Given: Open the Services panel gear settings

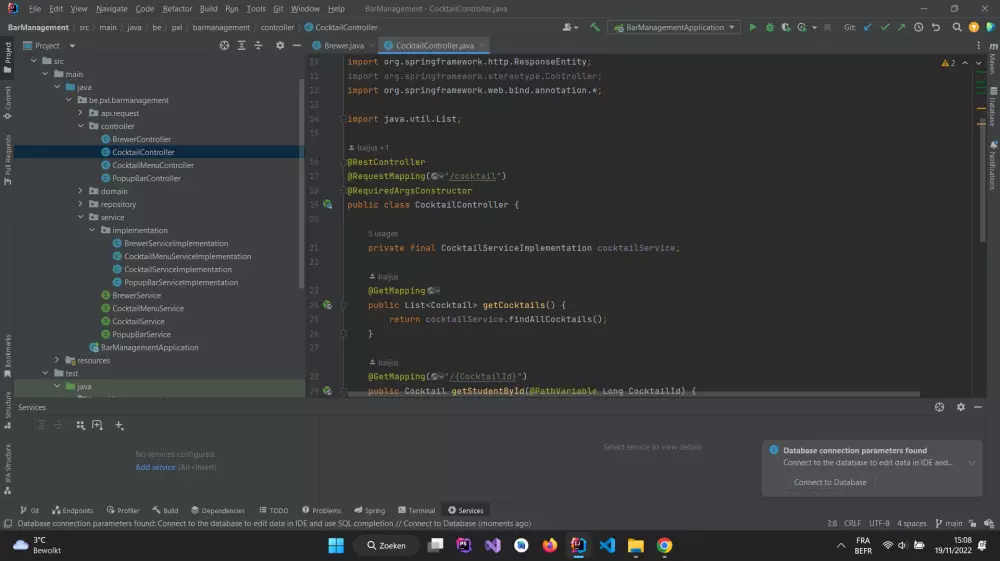Looking at the screenshot, I should 961,407.
